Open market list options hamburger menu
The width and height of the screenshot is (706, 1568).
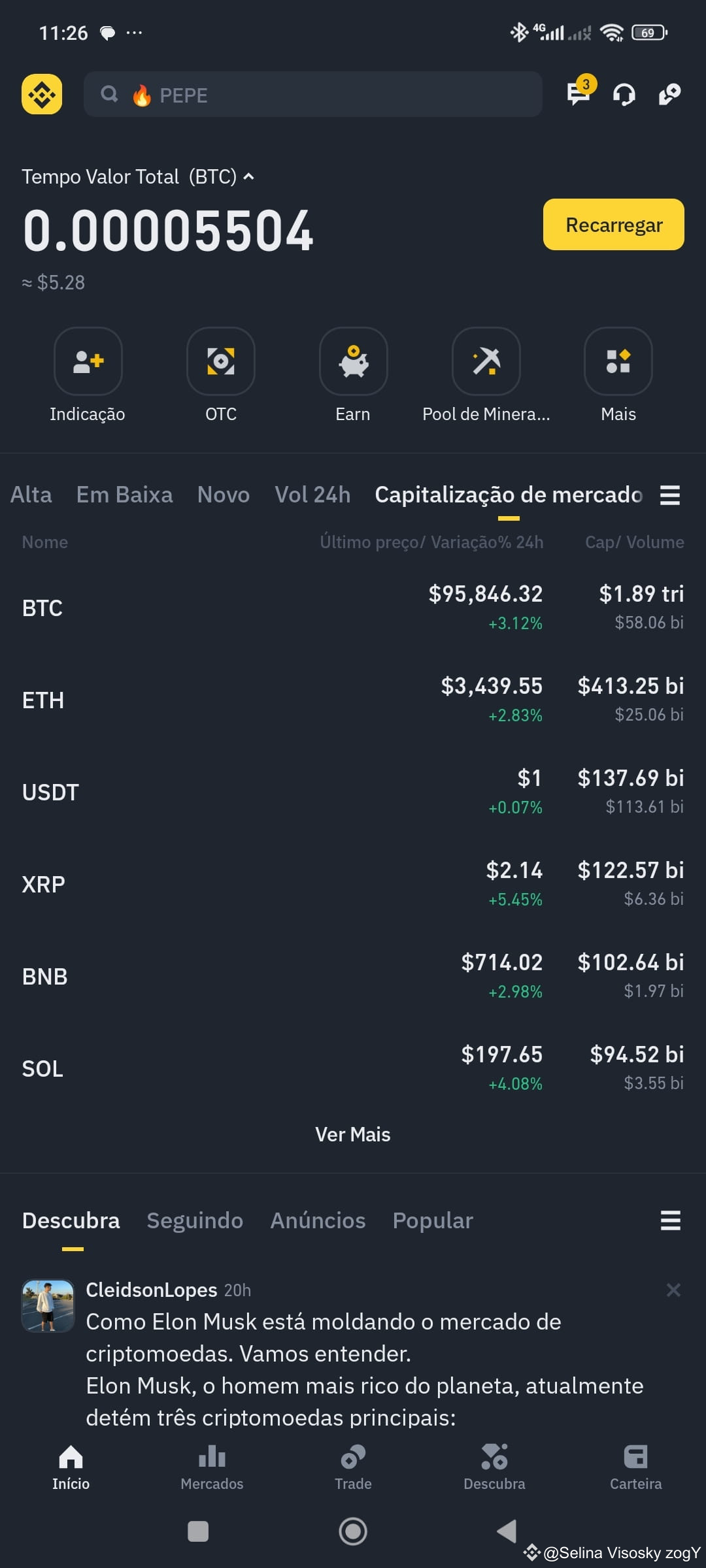coord(670,495)
